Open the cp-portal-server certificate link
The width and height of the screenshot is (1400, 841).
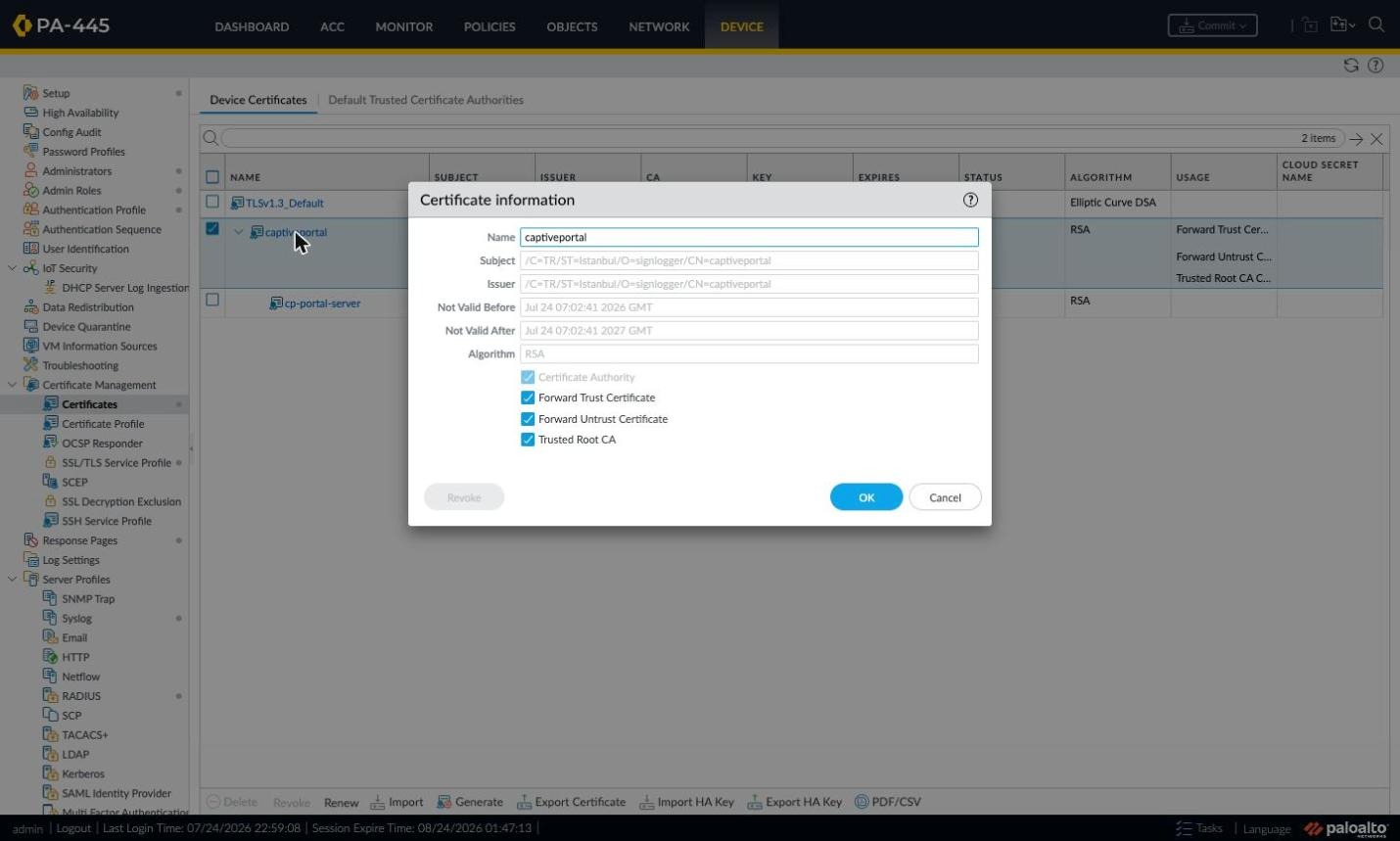pyautogui.click(x=322, y=304)
